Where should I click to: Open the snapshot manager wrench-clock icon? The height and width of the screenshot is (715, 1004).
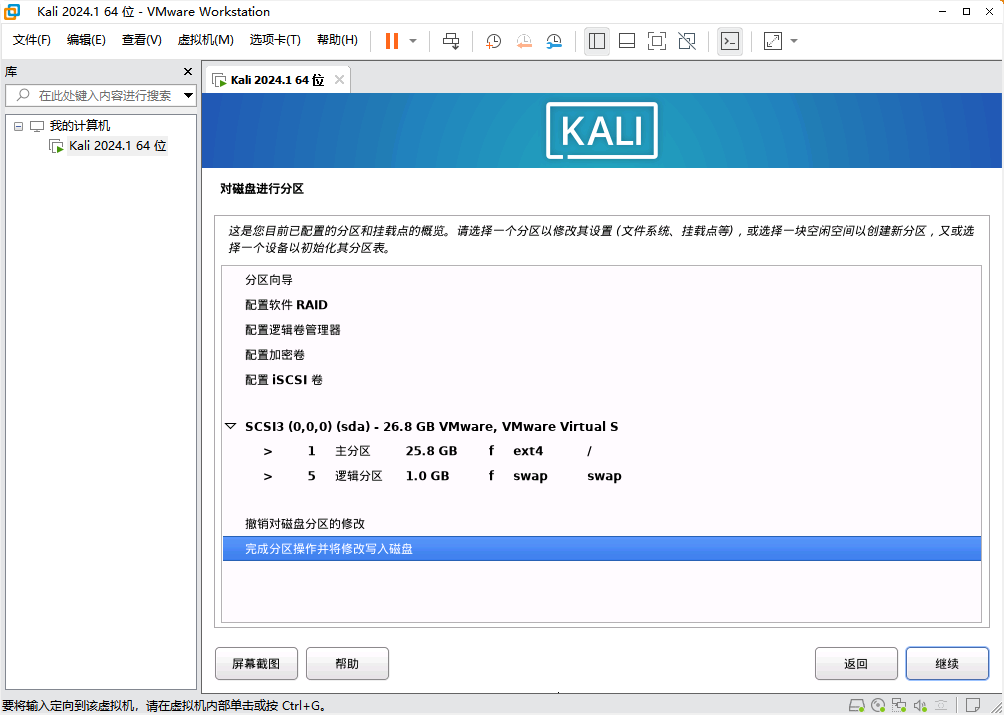pyautogui.click(x=554, y=41)
